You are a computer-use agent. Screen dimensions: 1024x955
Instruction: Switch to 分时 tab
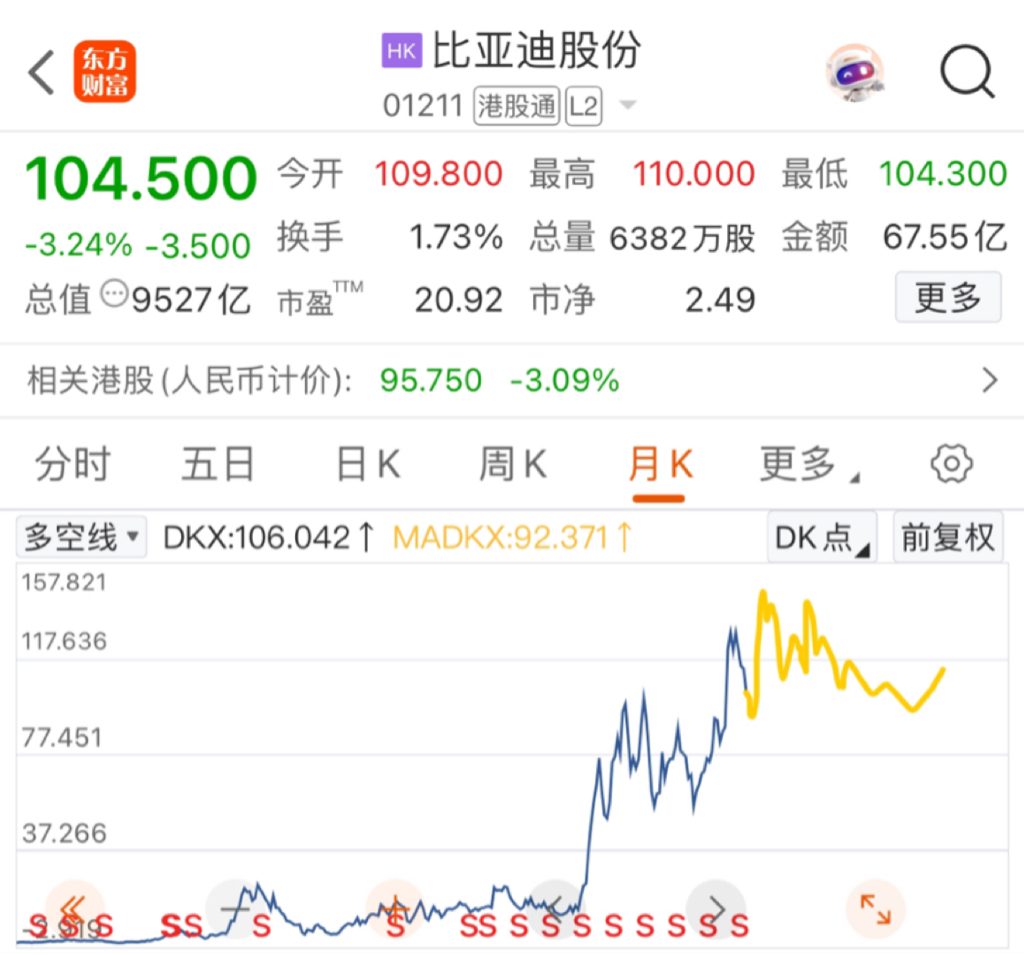click(x=72, y=464)
